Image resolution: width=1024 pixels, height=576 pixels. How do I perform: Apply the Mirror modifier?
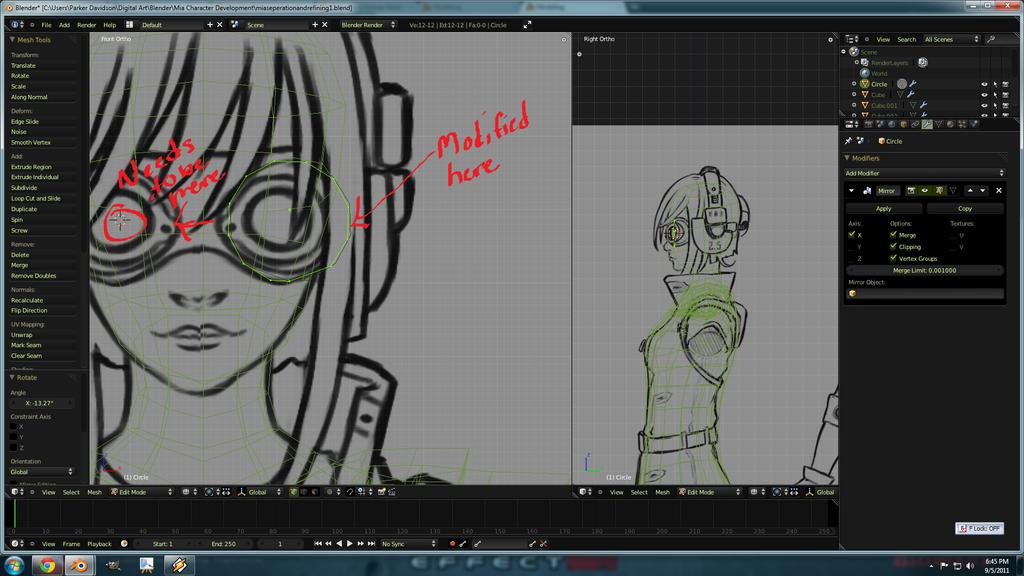click(884, 208)
